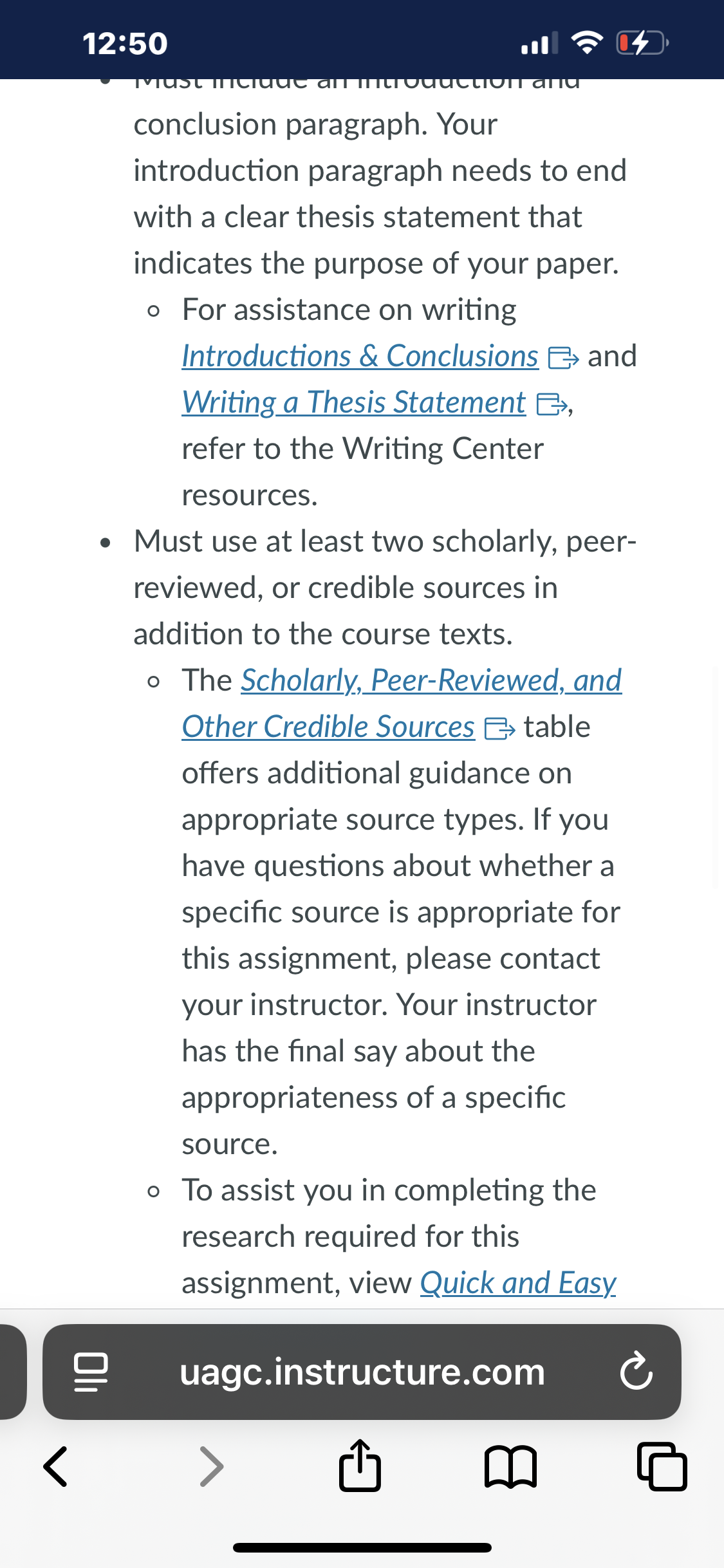Open Scholarly, Peer-Reviewed, and Other Credible Sources link
Viewport: 724px width, 1568px height.
pyautogui.click(x=402, y=703)
